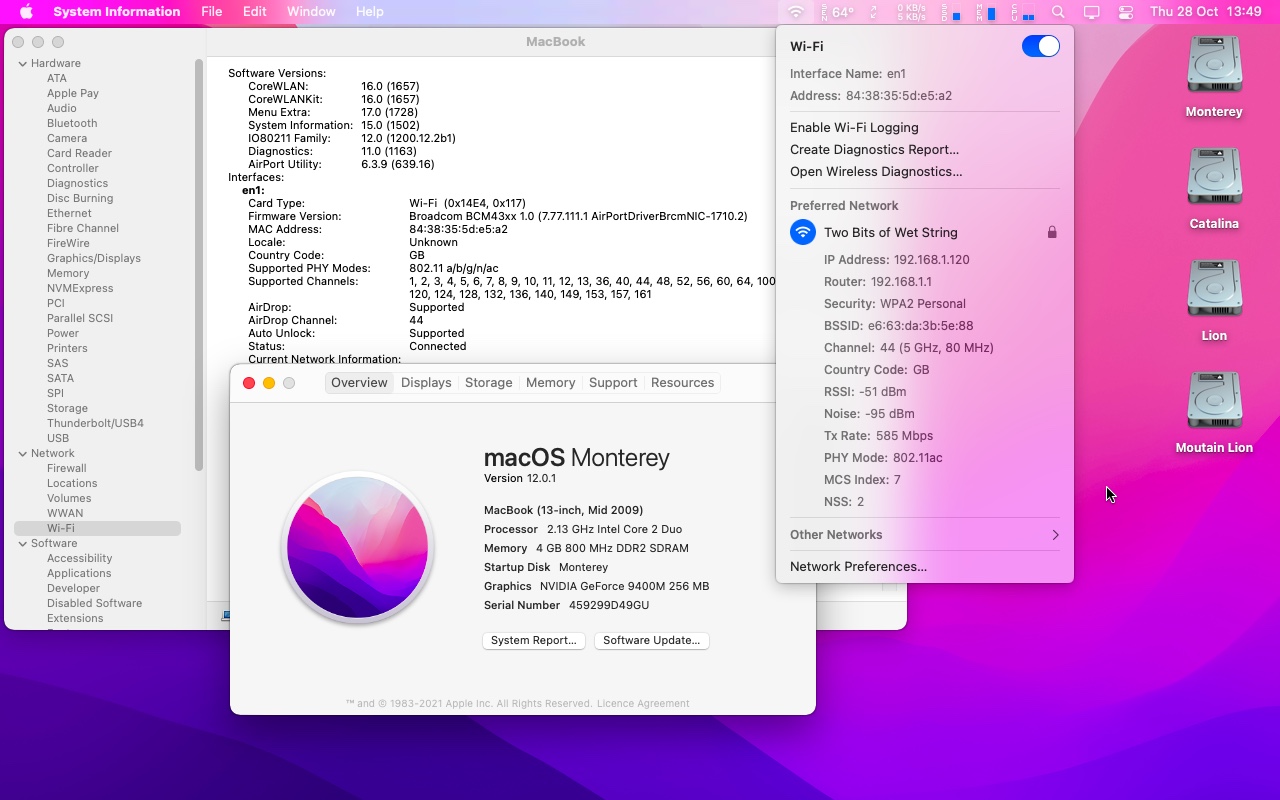Select Wi-Fi in the sidebar
Screen dimensions: 1280x800
coord(97,528)
